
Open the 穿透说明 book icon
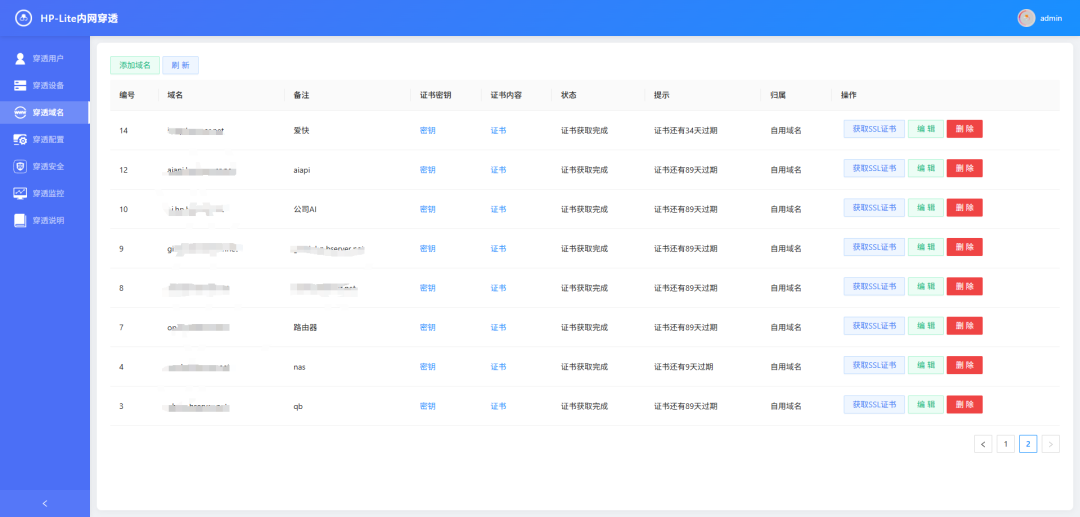click(x=20, y=220)
